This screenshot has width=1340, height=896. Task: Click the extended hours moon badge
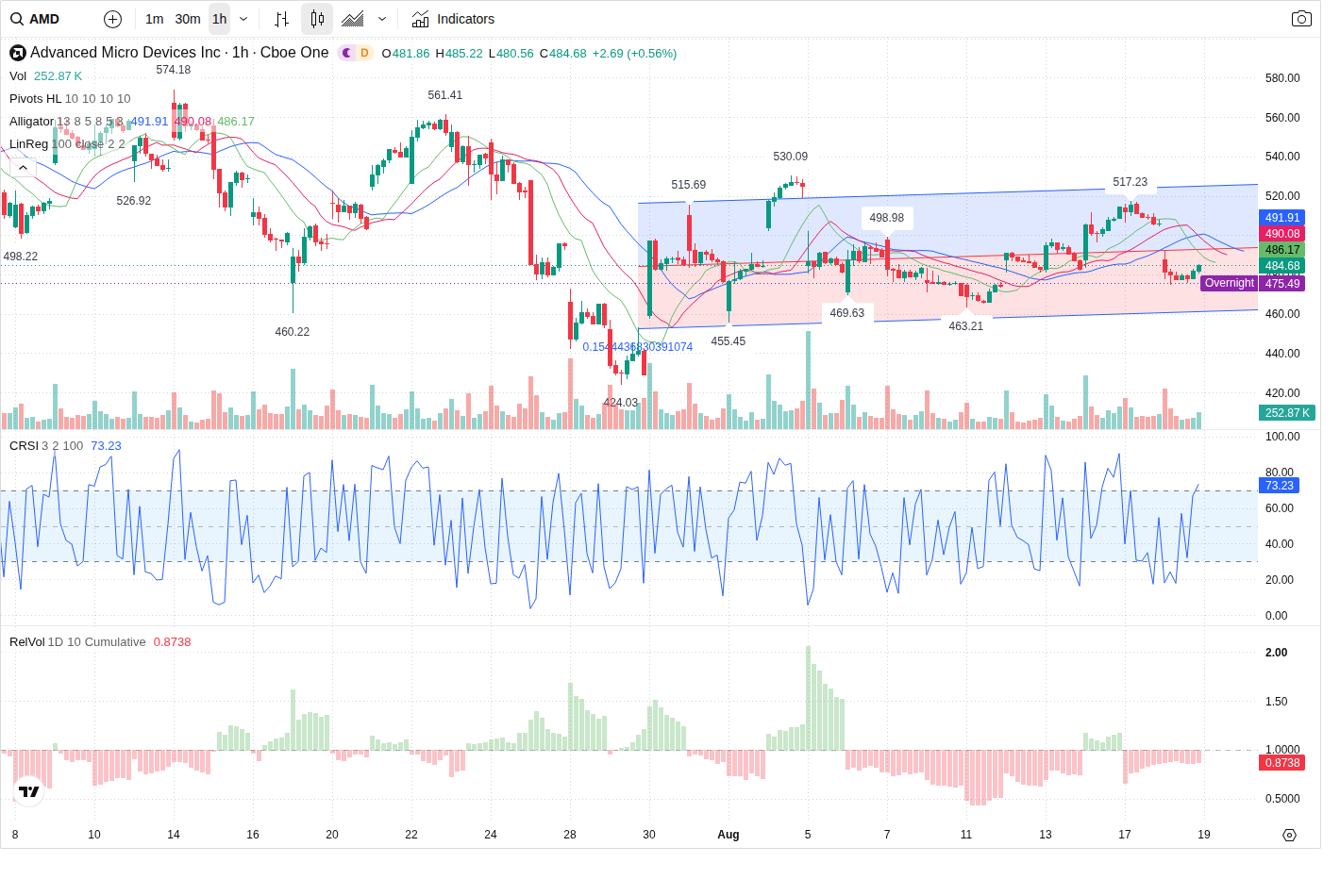[347, 53]
